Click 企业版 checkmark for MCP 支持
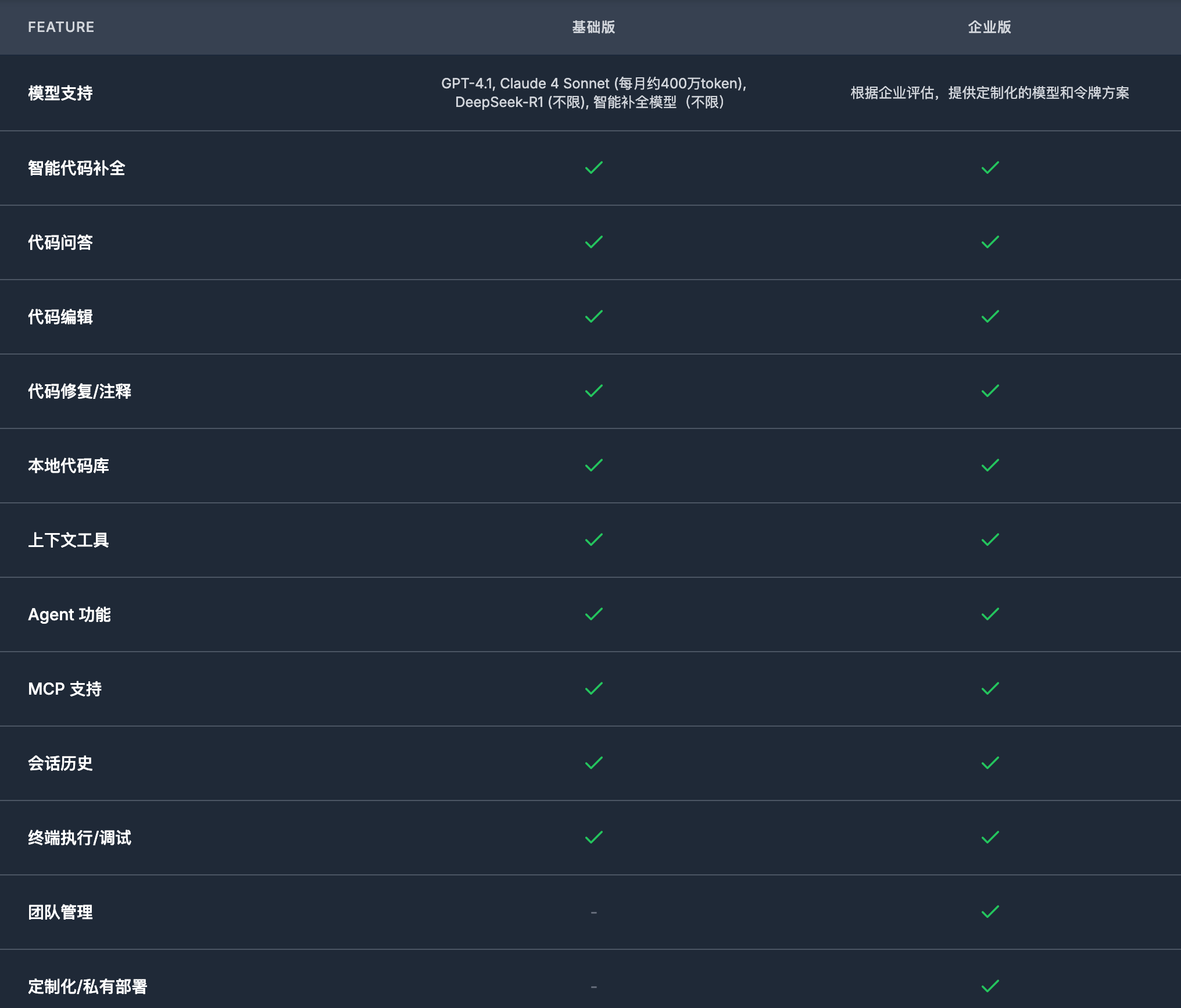Screen dimensions: 1181x1008 990,689
